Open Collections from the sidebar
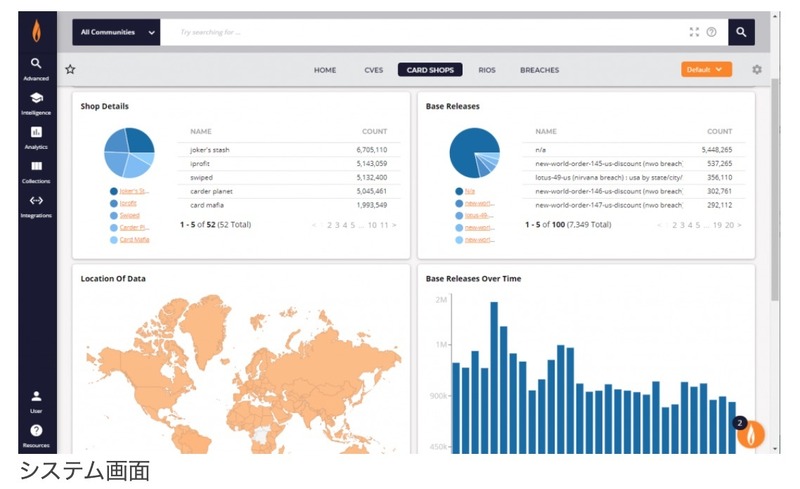This screenshot has height=489, width=800. (x=36, y=171)
